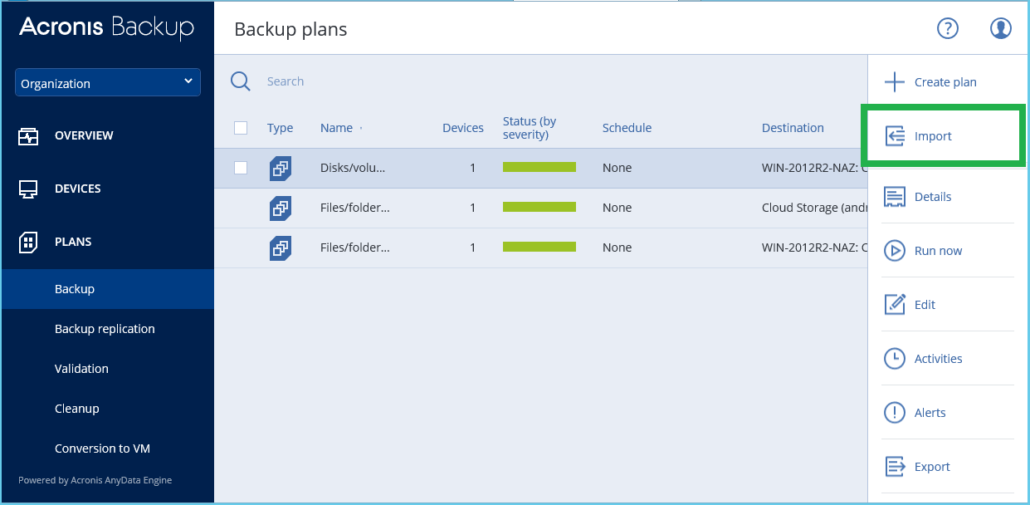Open Activities clock icon
Viewport: 1030px width, 505px height.
click(x=895, y=359)
